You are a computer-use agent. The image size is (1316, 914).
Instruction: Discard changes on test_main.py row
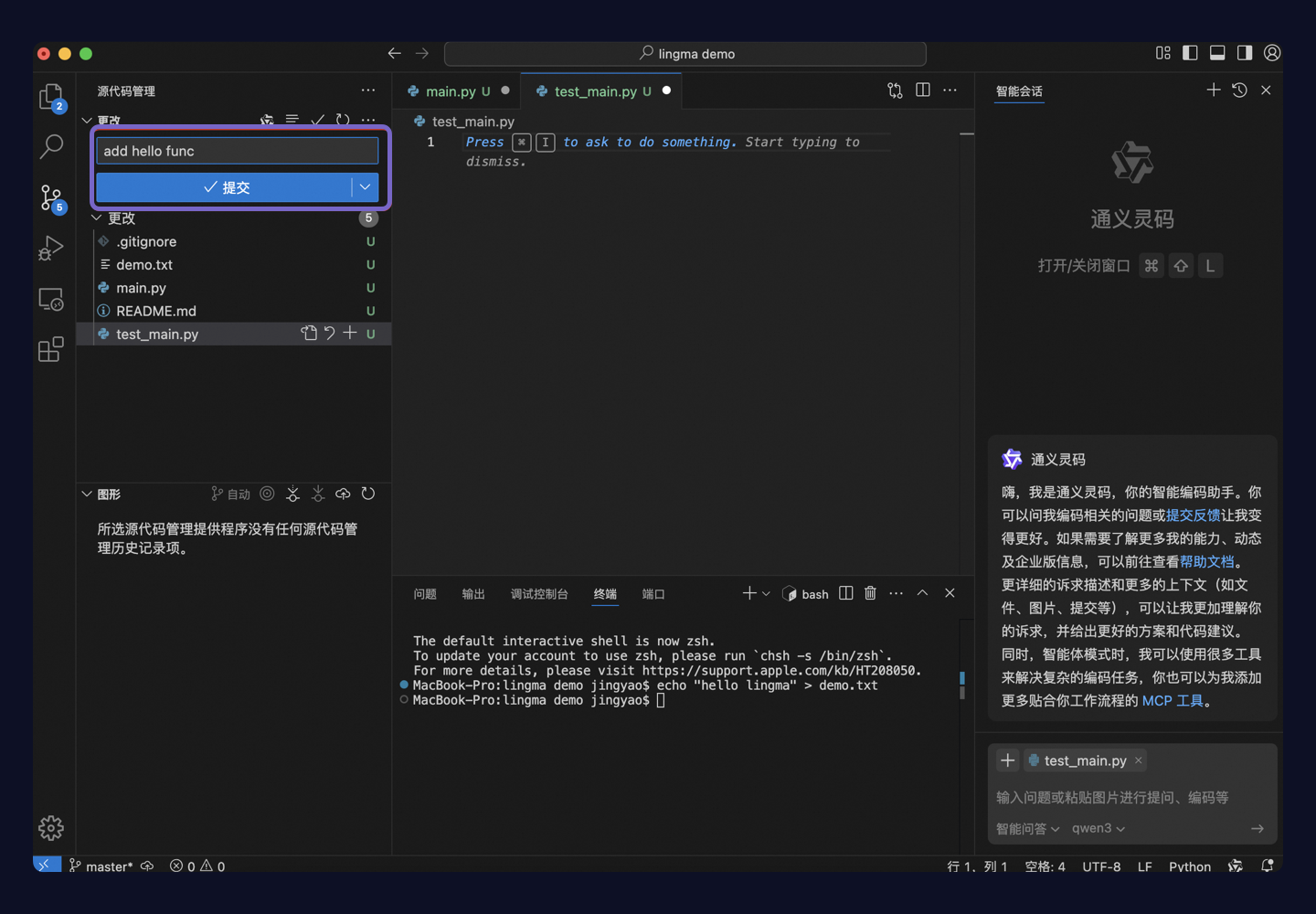point(330,334)
